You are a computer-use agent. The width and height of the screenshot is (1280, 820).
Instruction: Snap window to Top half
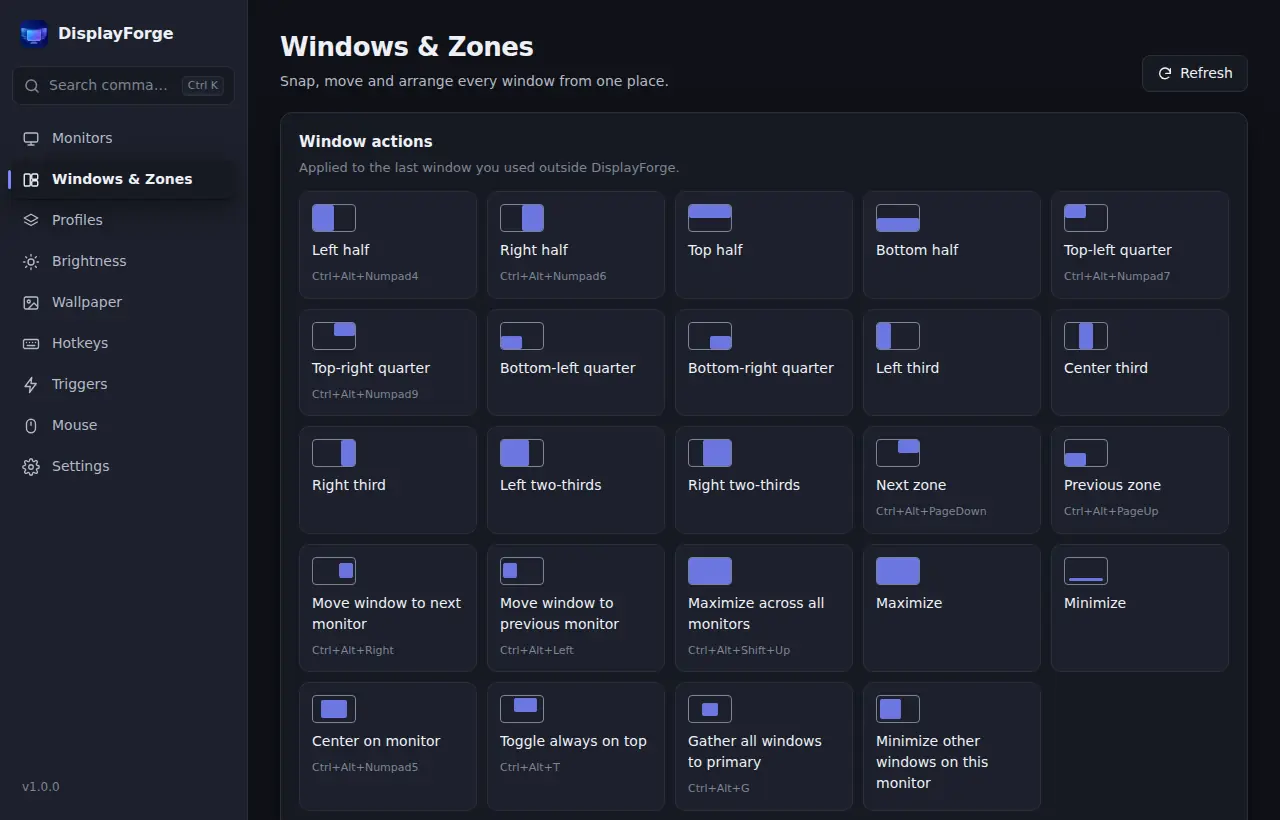click(x=764, y=245)
